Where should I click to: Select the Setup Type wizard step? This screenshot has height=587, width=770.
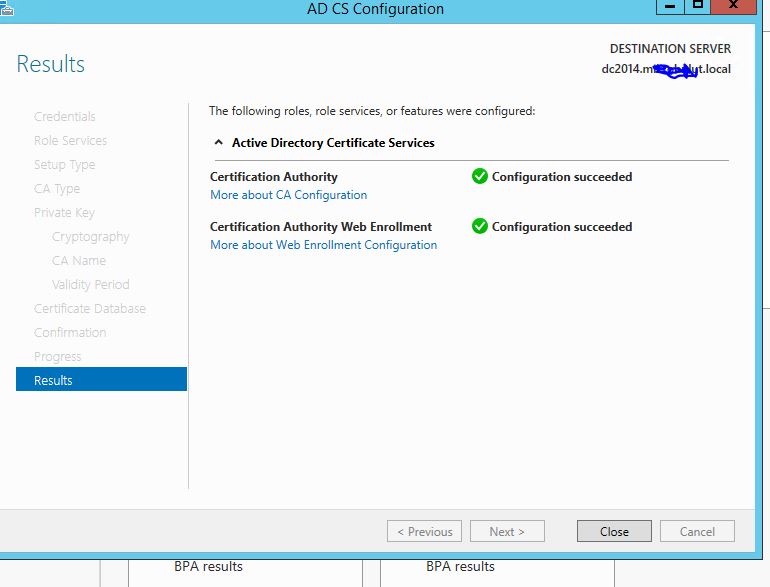click(x=64, y=165)
